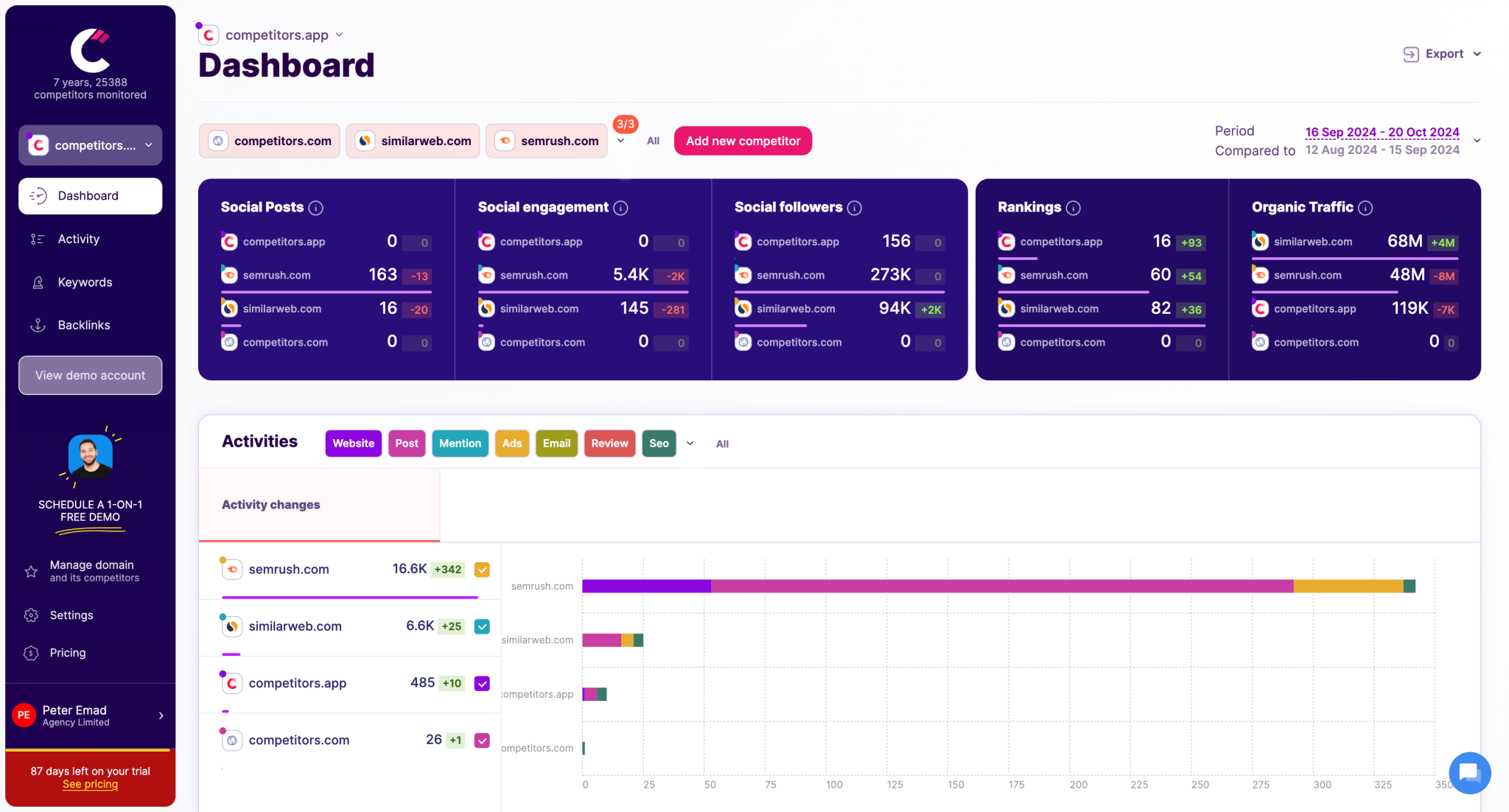Screen dimensions: 1509x812
Task: Click the Social Posts info icon
Action: 316,208
